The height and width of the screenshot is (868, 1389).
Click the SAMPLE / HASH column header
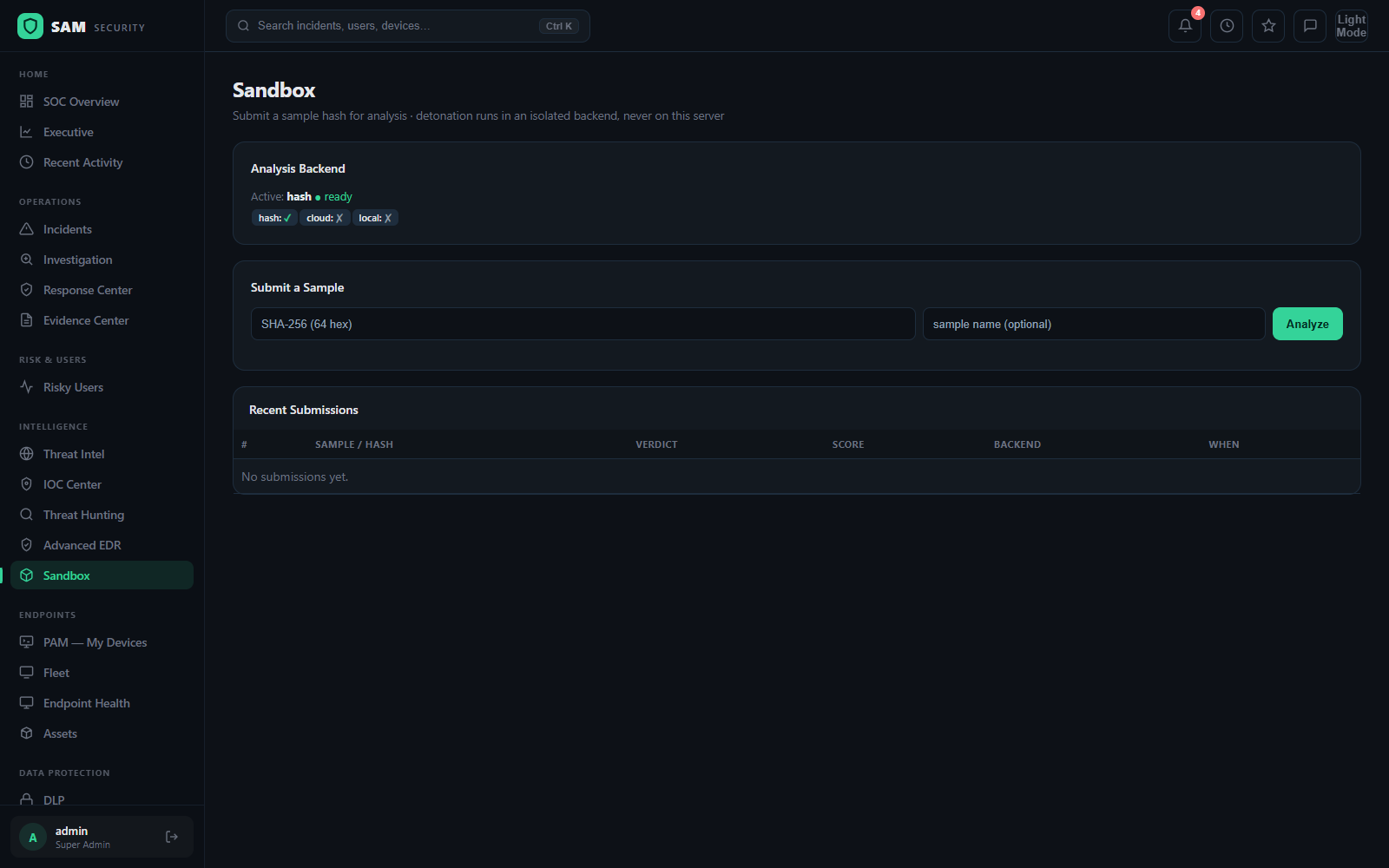[x=354, y=444]
